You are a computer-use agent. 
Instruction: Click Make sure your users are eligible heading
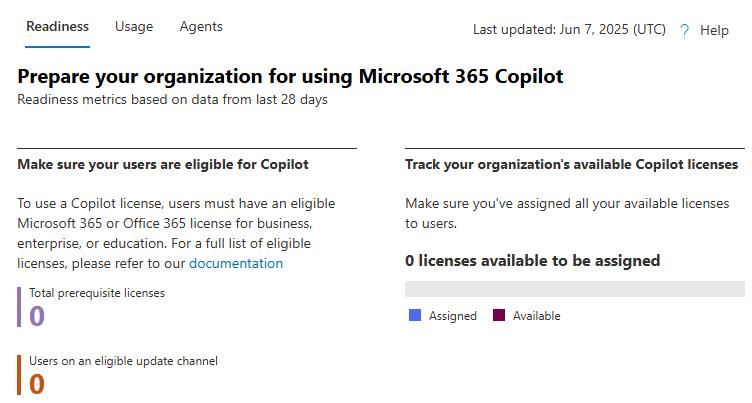coord(163,165)
